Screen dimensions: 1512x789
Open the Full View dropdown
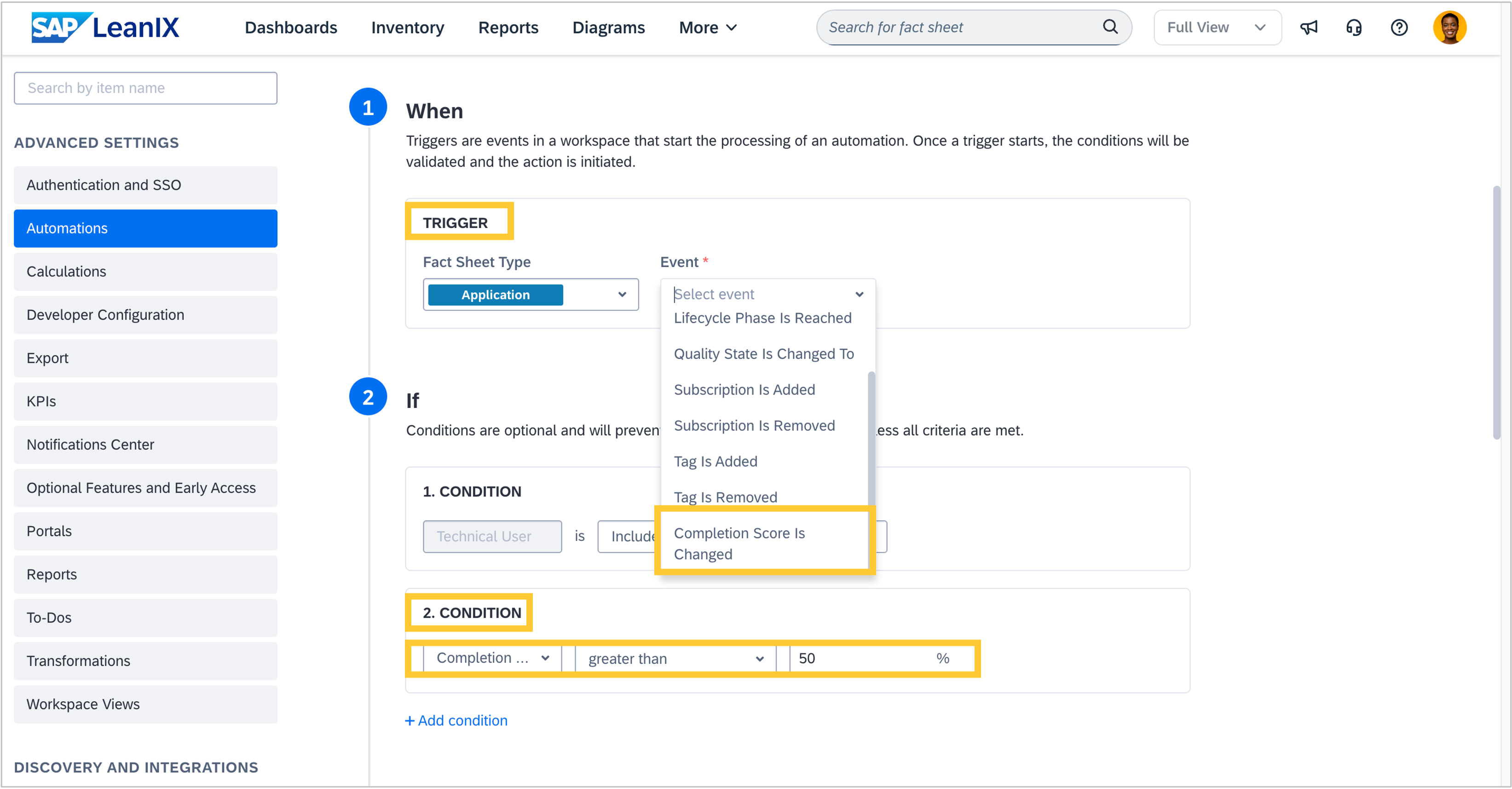[1217, 28]
